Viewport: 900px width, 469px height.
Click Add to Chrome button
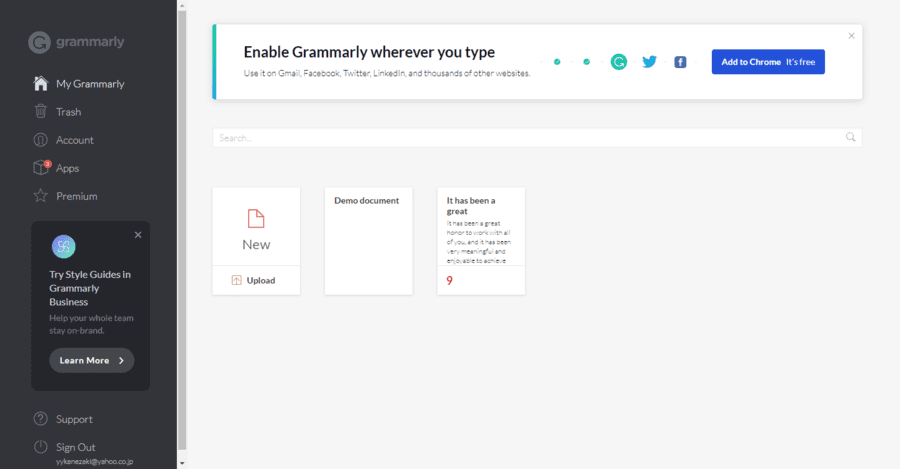(768, 61)
